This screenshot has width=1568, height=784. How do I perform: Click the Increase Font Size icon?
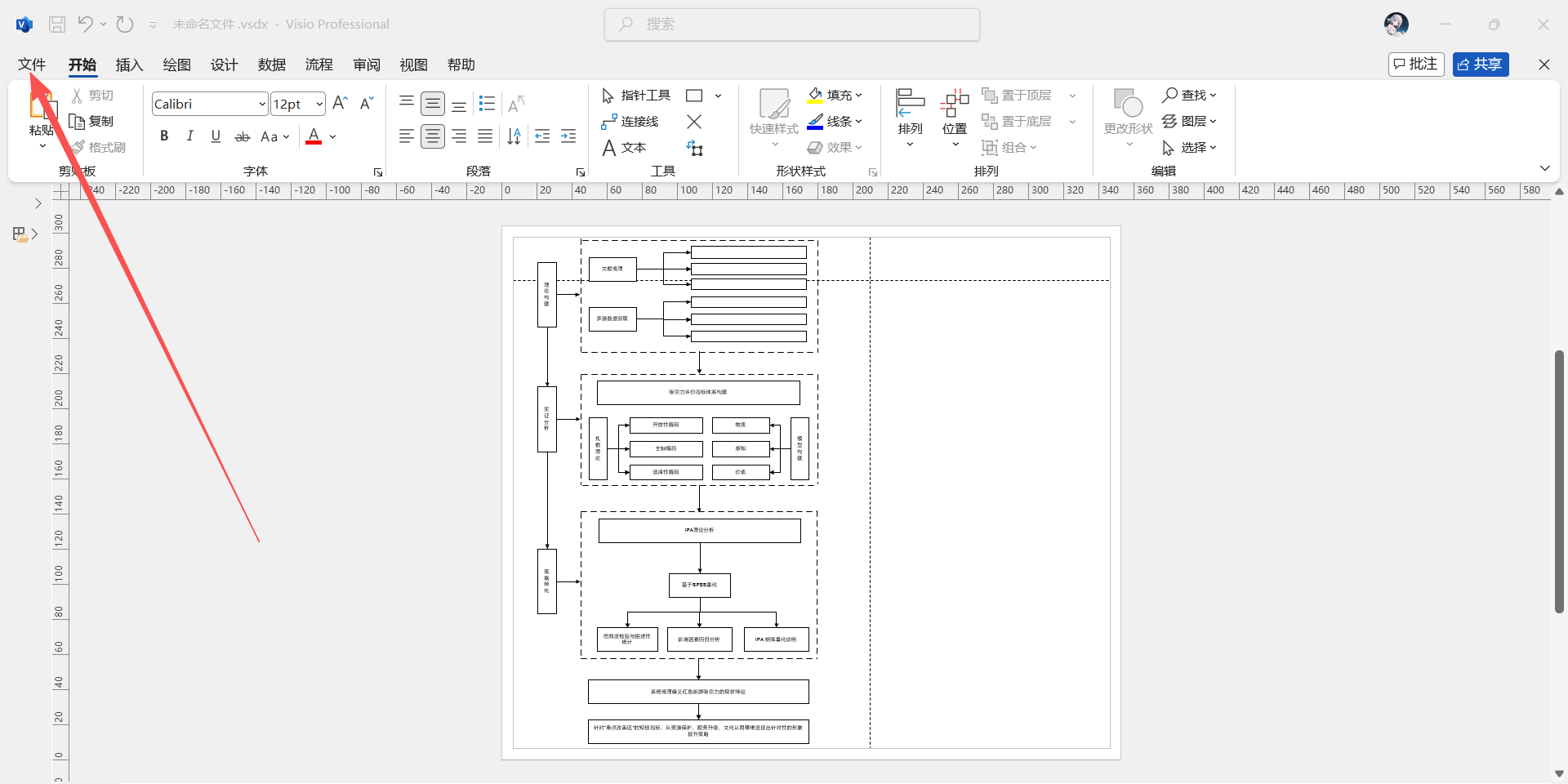click(x=341, y=104)
